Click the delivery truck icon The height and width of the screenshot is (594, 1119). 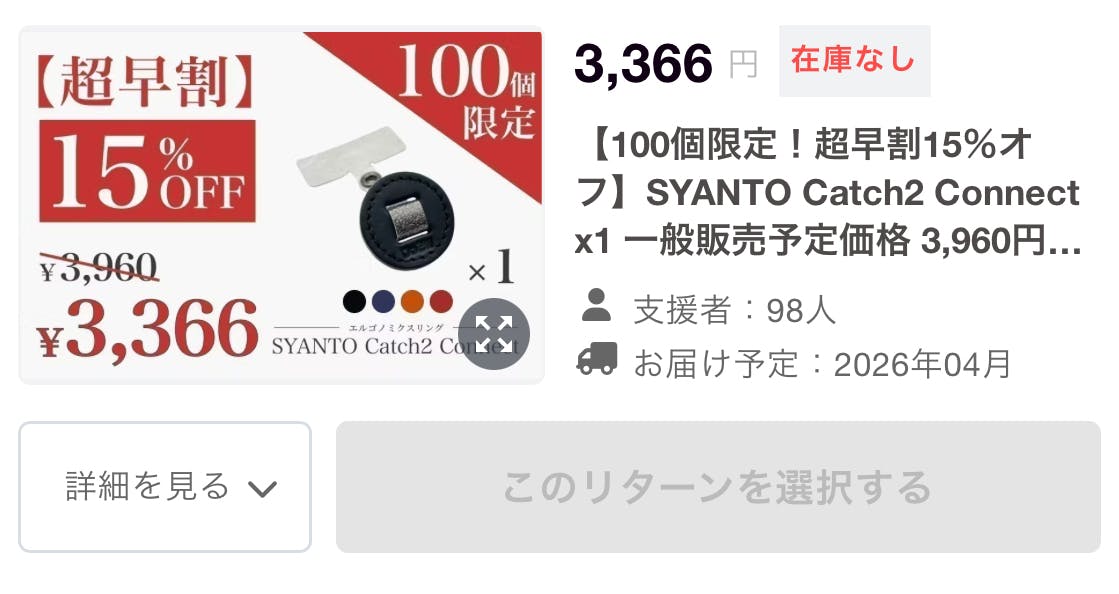click(x=597, y=358)
